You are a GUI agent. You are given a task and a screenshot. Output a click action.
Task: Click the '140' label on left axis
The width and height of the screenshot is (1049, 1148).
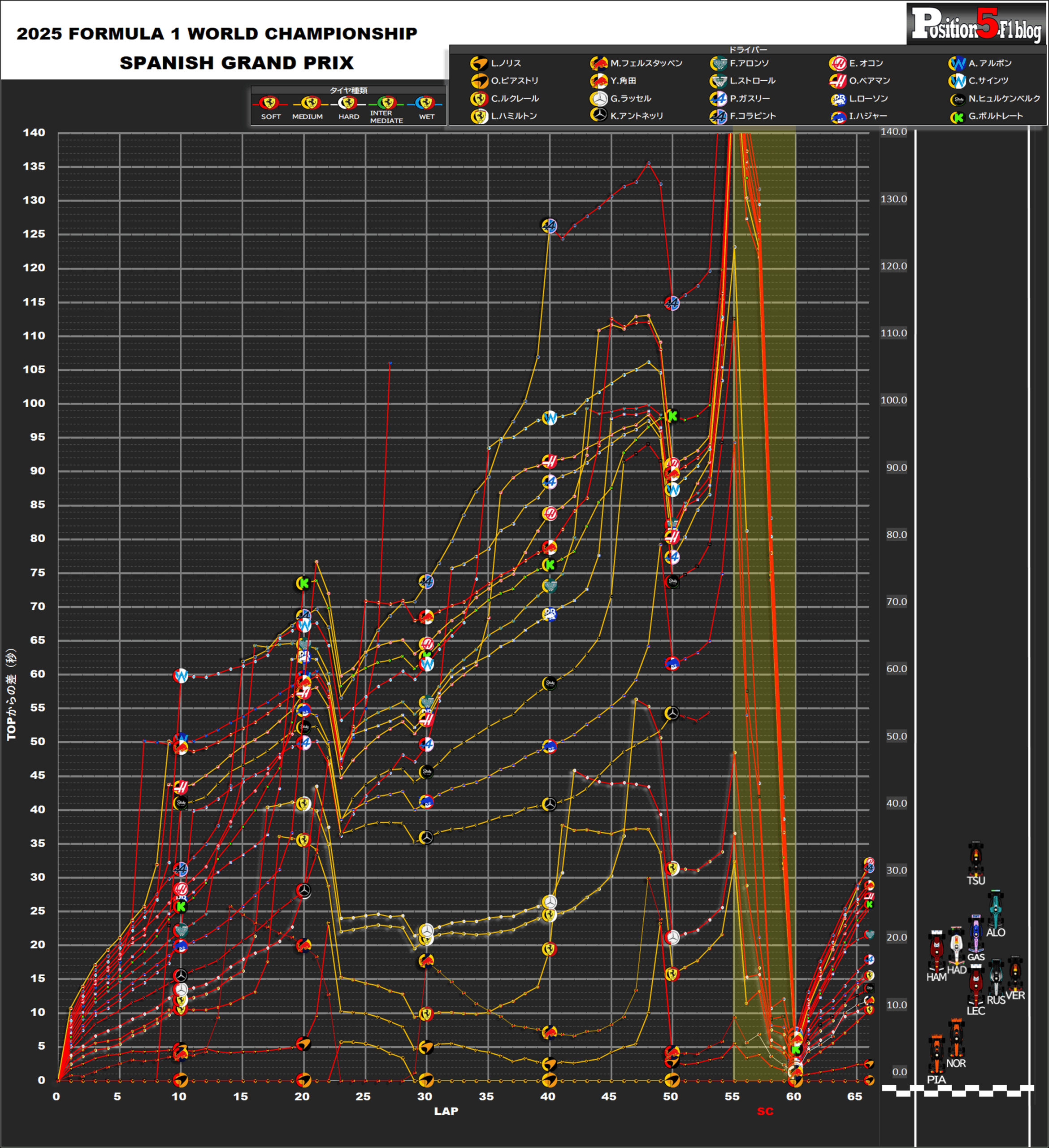(x=34, y=133)
